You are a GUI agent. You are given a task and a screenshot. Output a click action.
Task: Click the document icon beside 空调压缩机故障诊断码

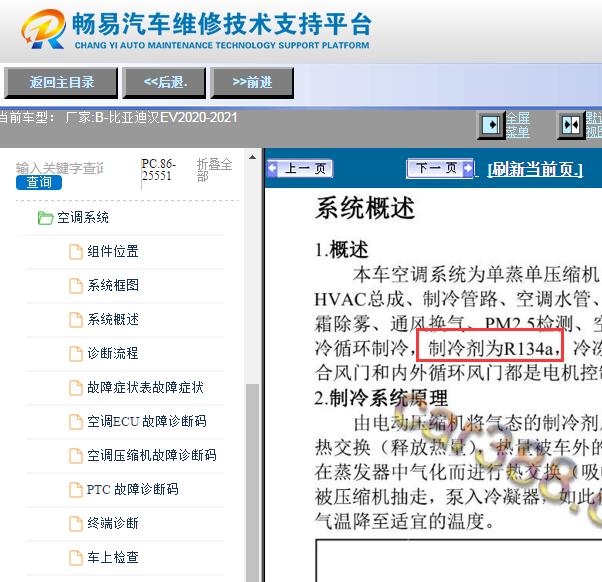(76, 455)
